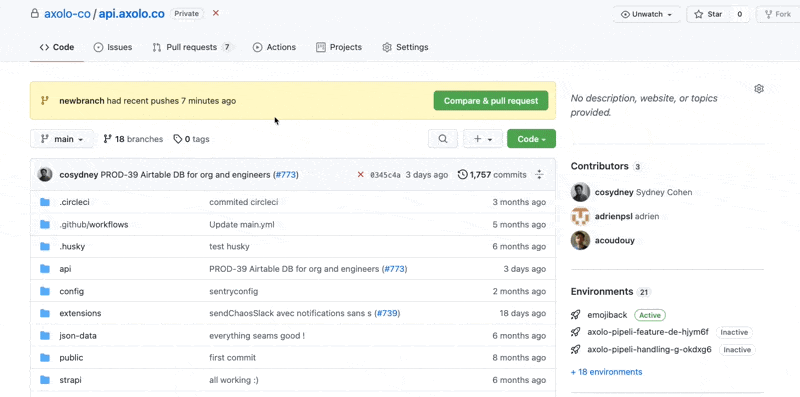The height and width of the screenshot is (397, 800).
Task: Click the repository lock icon
Action: tap(35, 14)
